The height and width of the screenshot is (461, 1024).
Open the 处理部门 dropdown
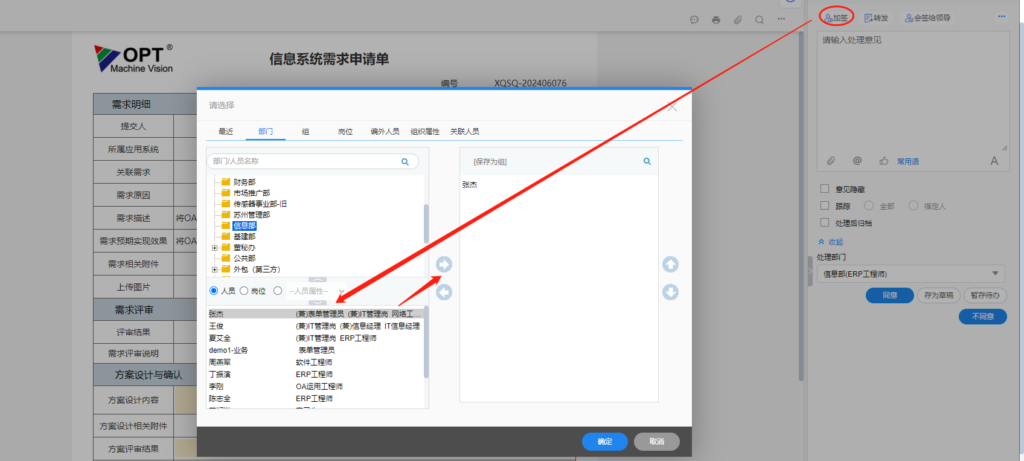coord(911,273)
